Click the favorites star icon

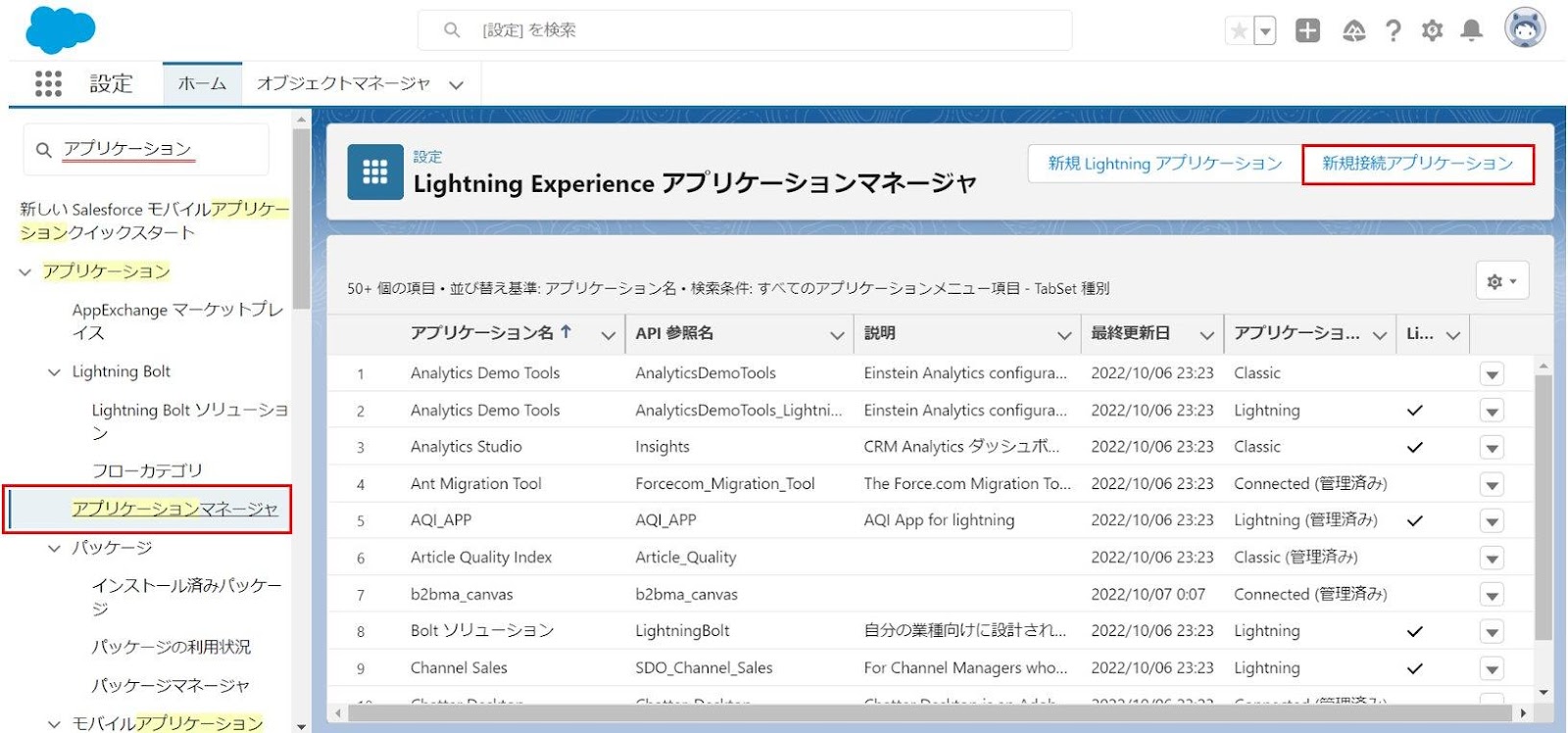pyautogui.click(x=1239, y=31)
